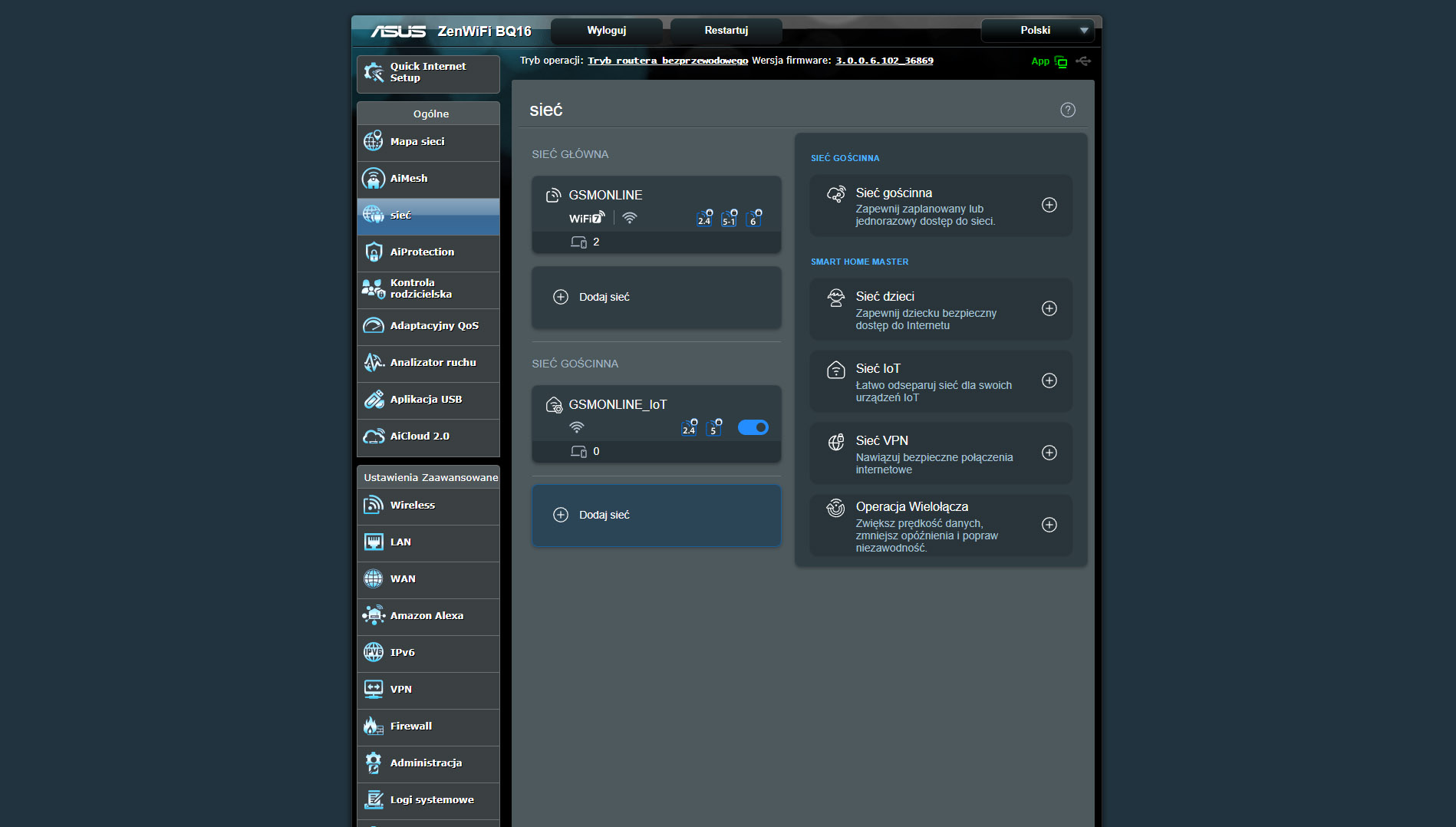Open Wireless menu label
Image resolution: width=1456 pixels, height=827 pixels.
tap(413, 505)
